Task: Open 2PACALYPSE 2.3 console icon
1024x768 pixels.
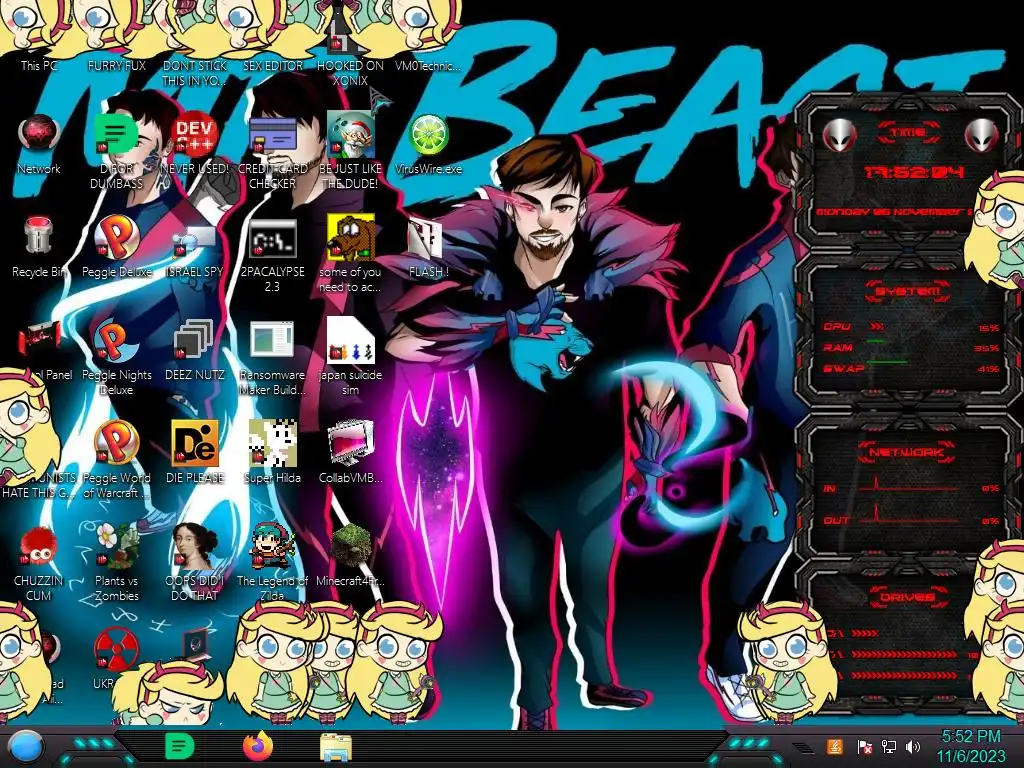Action: [x=272, y=238]
